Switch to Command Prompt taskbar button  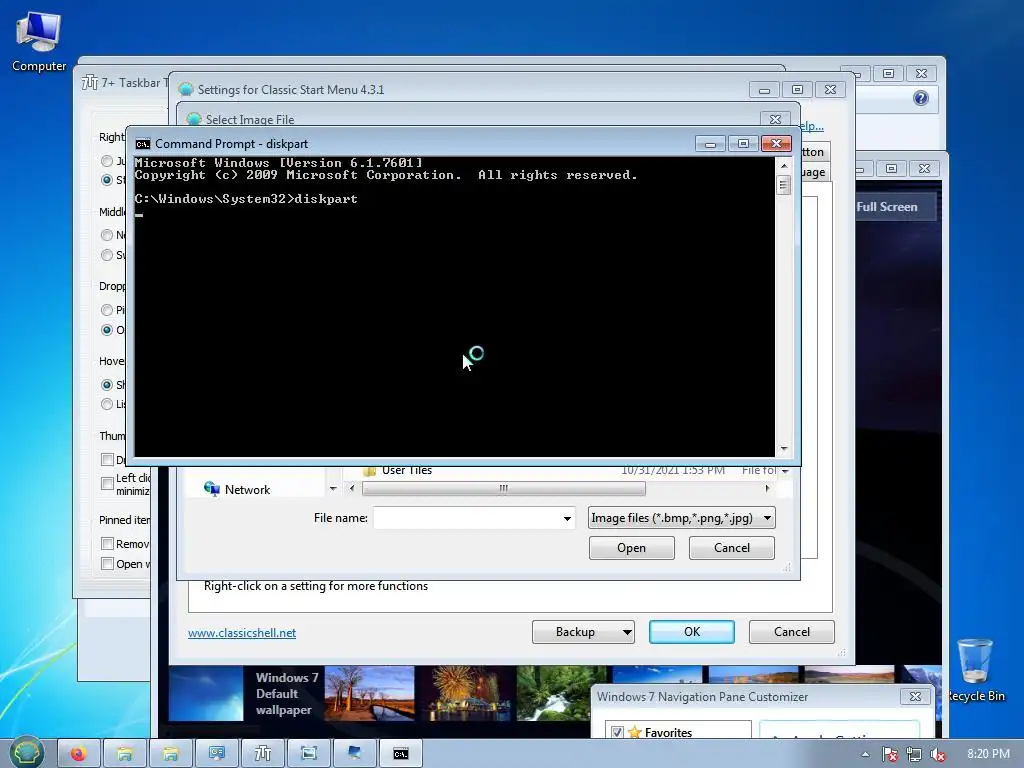coord(400,754)
